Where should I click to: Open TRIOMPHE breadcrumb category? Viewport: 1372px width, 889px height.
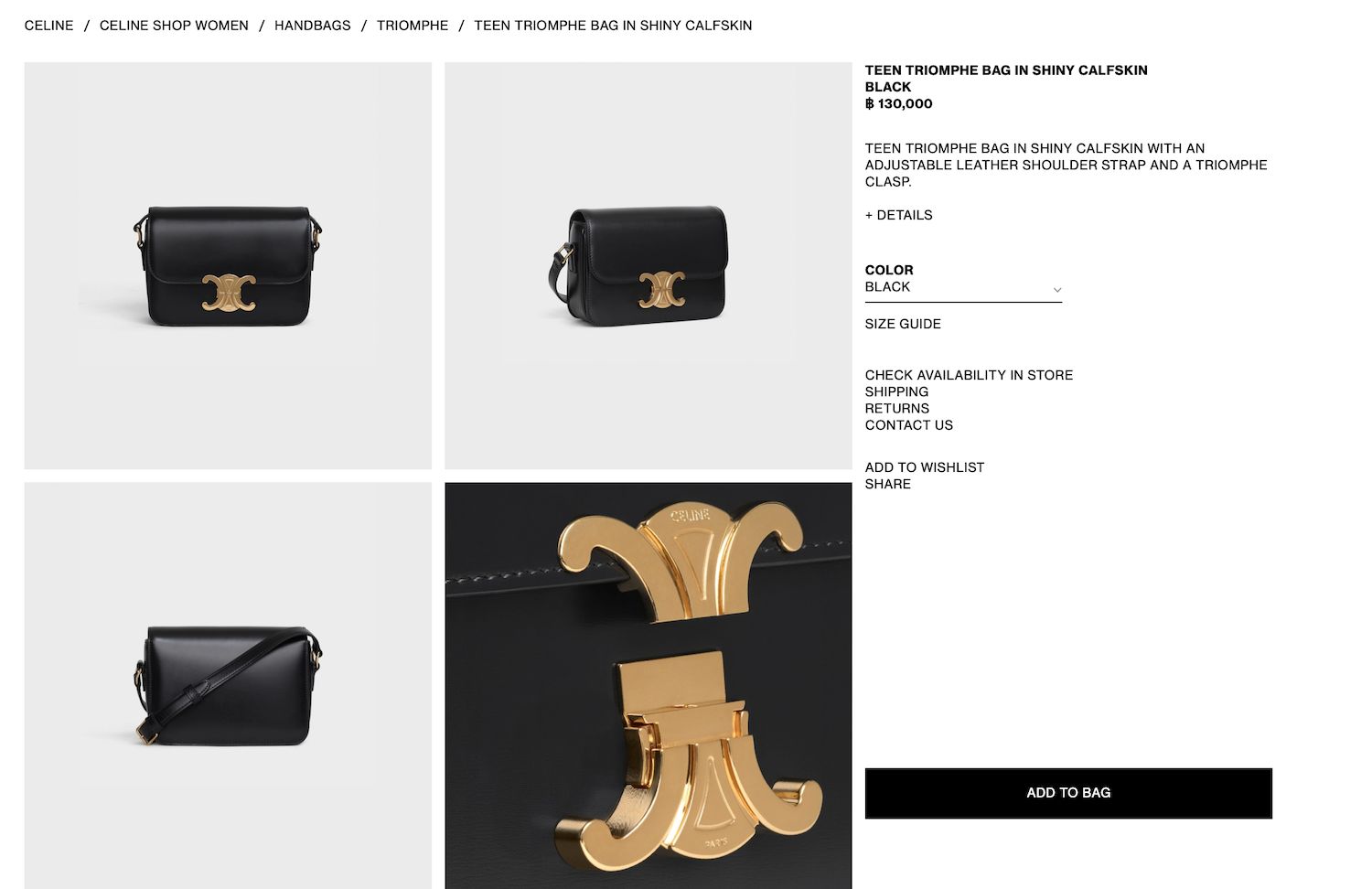(413, 26)
